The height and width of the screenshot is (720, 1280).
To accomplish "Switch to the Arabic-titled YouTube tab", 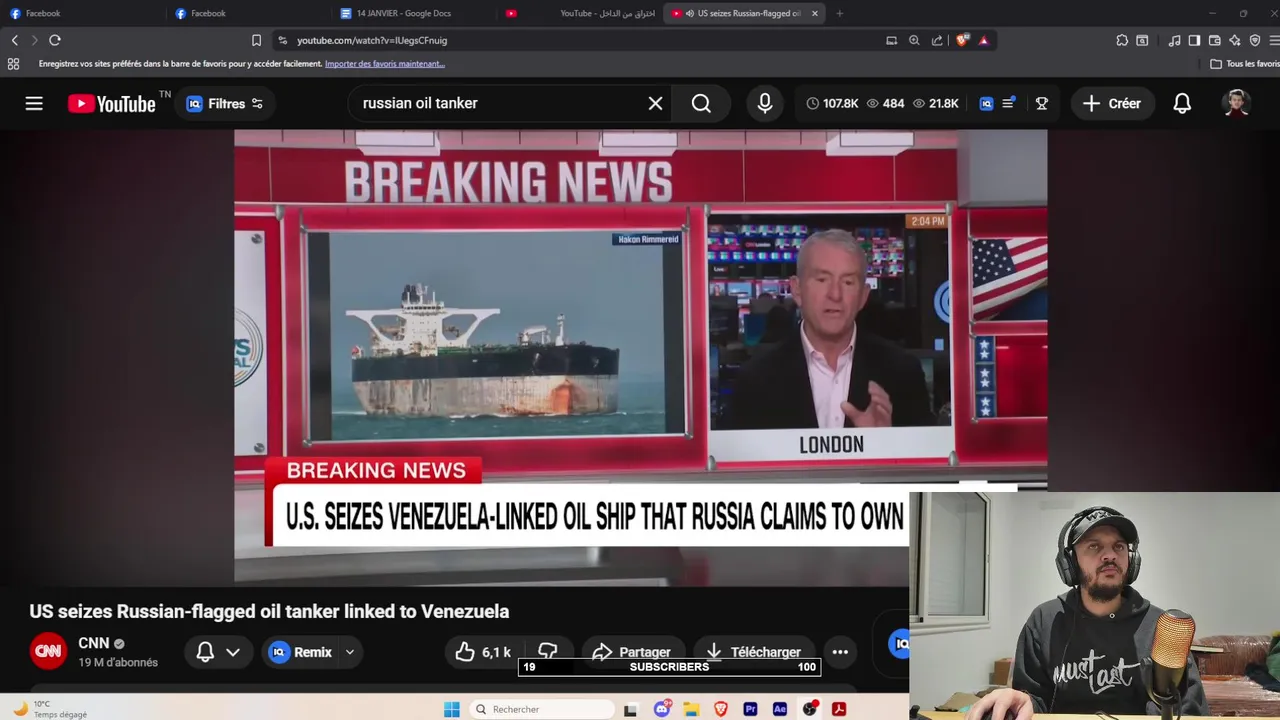I will tap(580, 13).
